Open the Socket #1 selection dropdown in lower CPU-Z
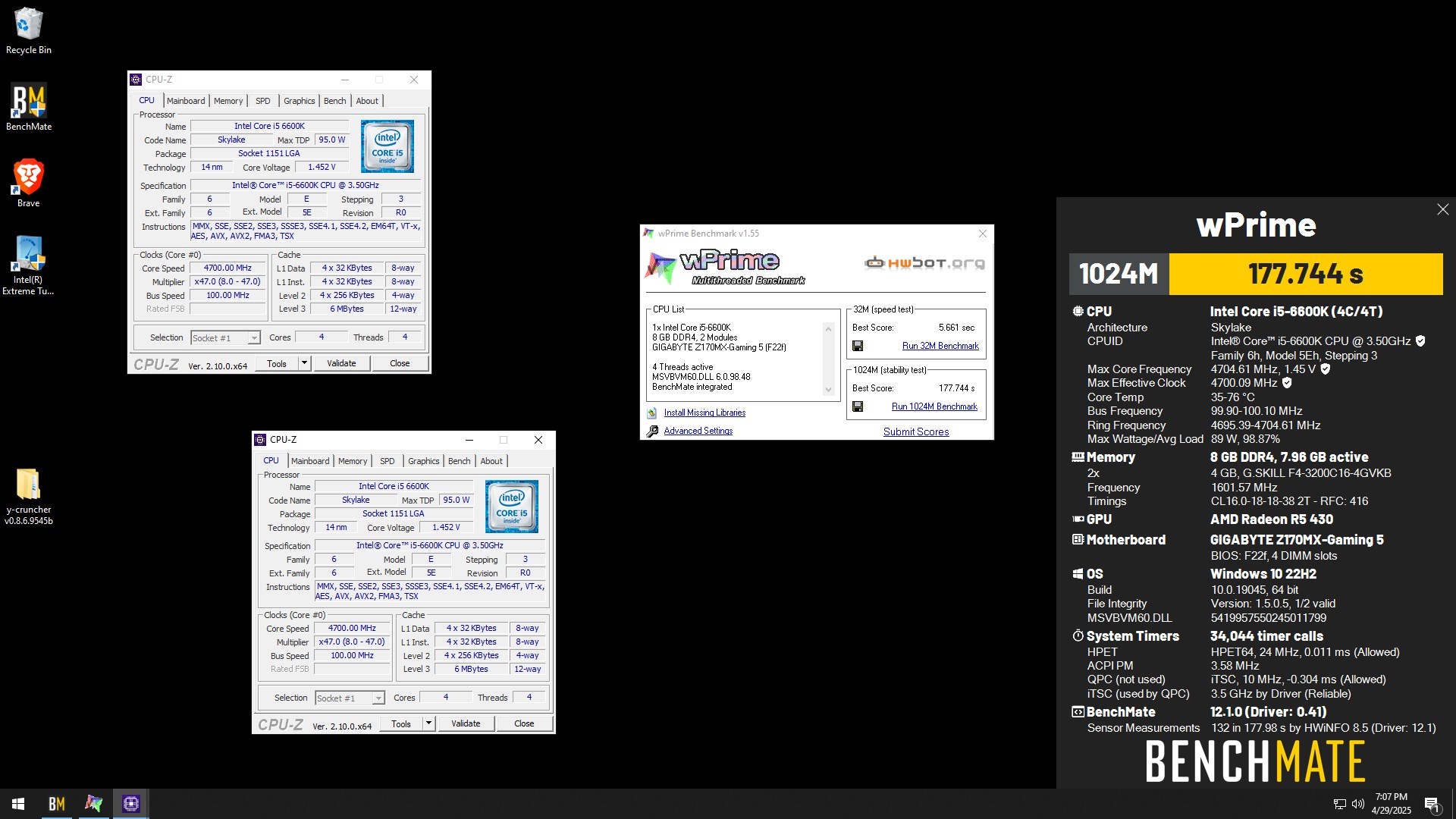This screenshot has height=819, width=1456. (x=350, y=698)
